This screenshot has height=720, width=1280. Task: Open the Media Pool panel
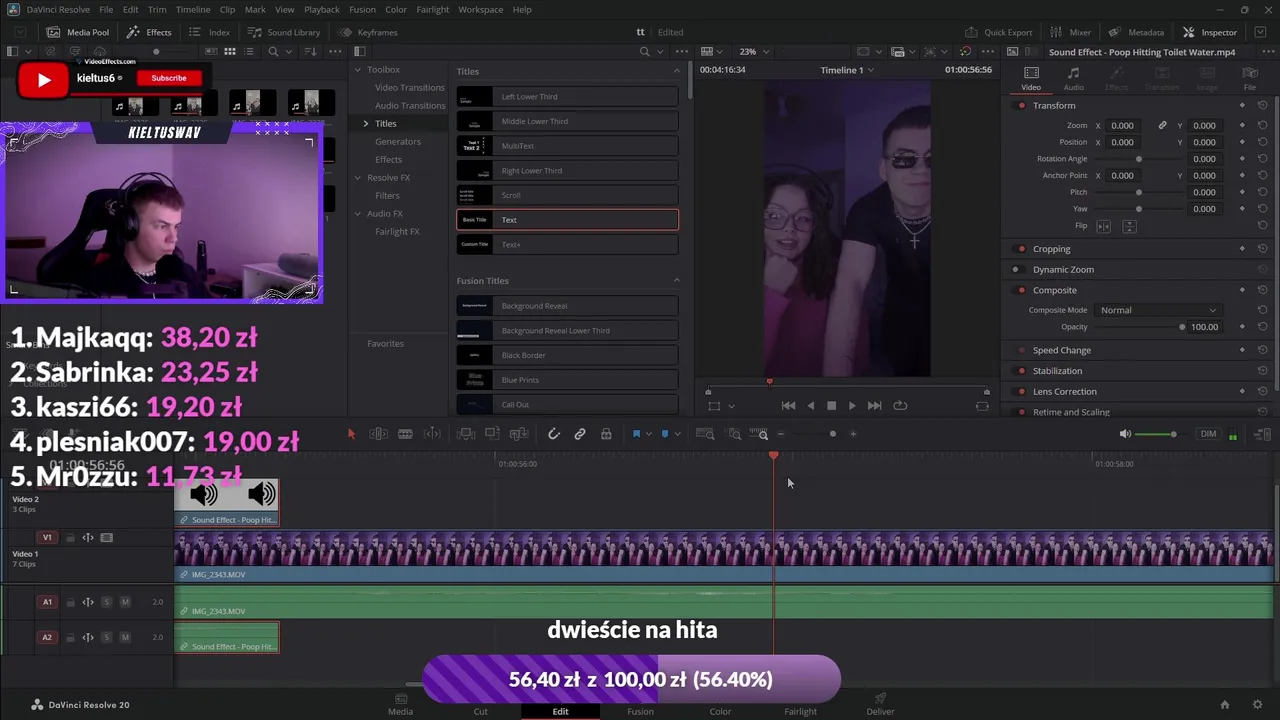pyautogui.click(x=78, y=32)
